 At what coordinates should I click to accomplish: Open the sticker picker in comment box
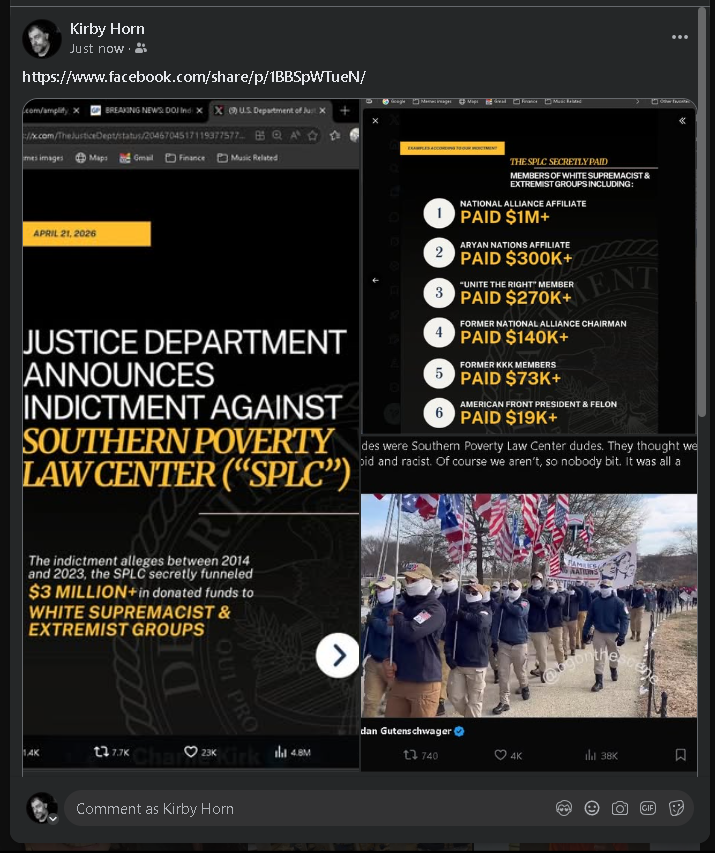coord(676,808)
